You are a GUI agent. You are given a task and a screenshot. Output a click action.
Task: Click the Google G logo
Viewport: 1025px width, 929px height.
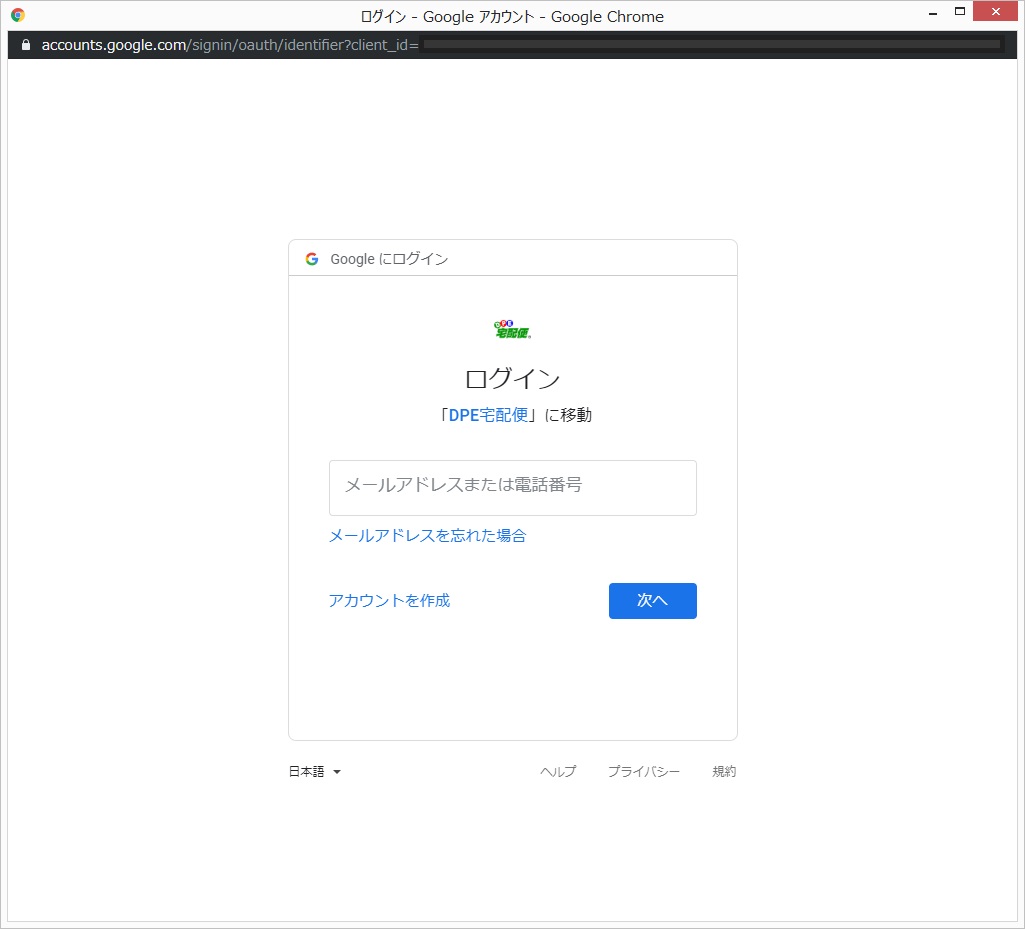[x=312, y=259]
